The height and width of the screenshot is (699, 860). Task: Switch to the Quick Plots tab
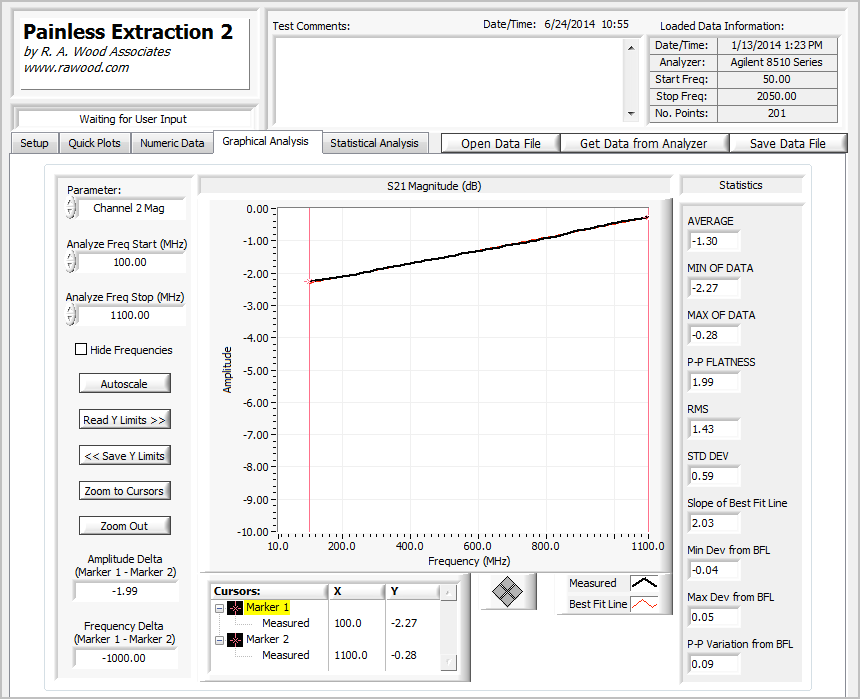94,143
